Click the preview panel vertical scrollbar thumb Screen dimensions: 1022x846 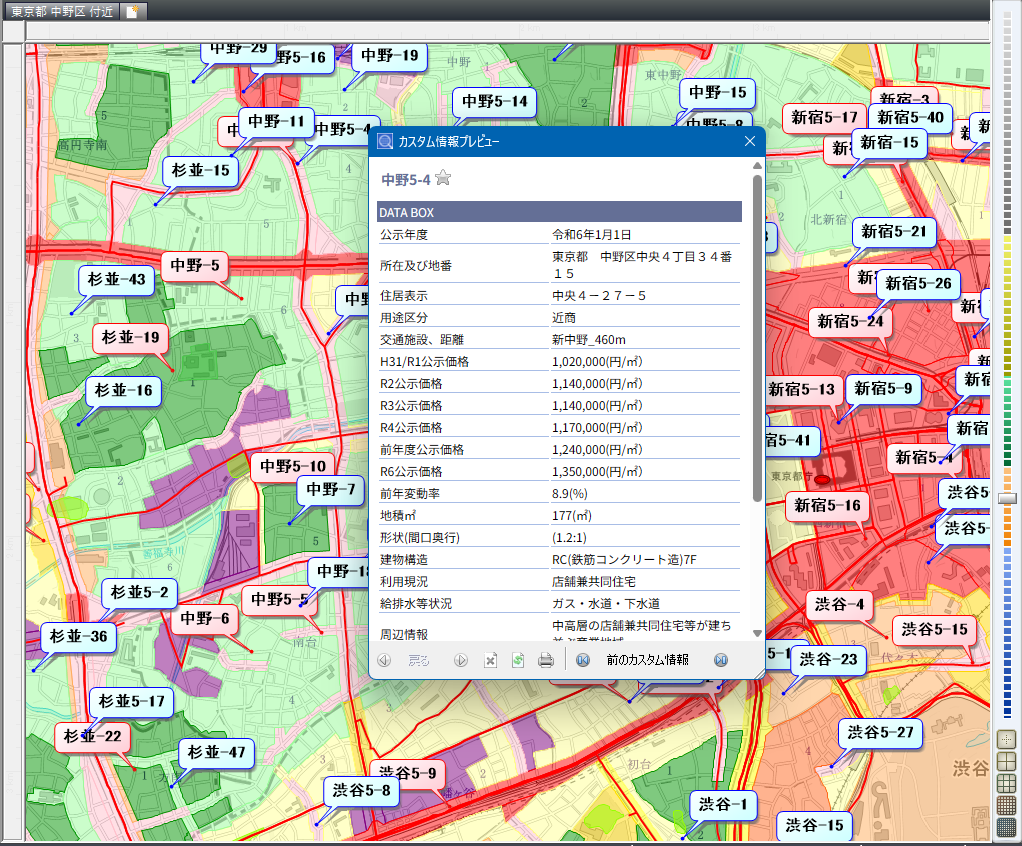pos(757,338)
